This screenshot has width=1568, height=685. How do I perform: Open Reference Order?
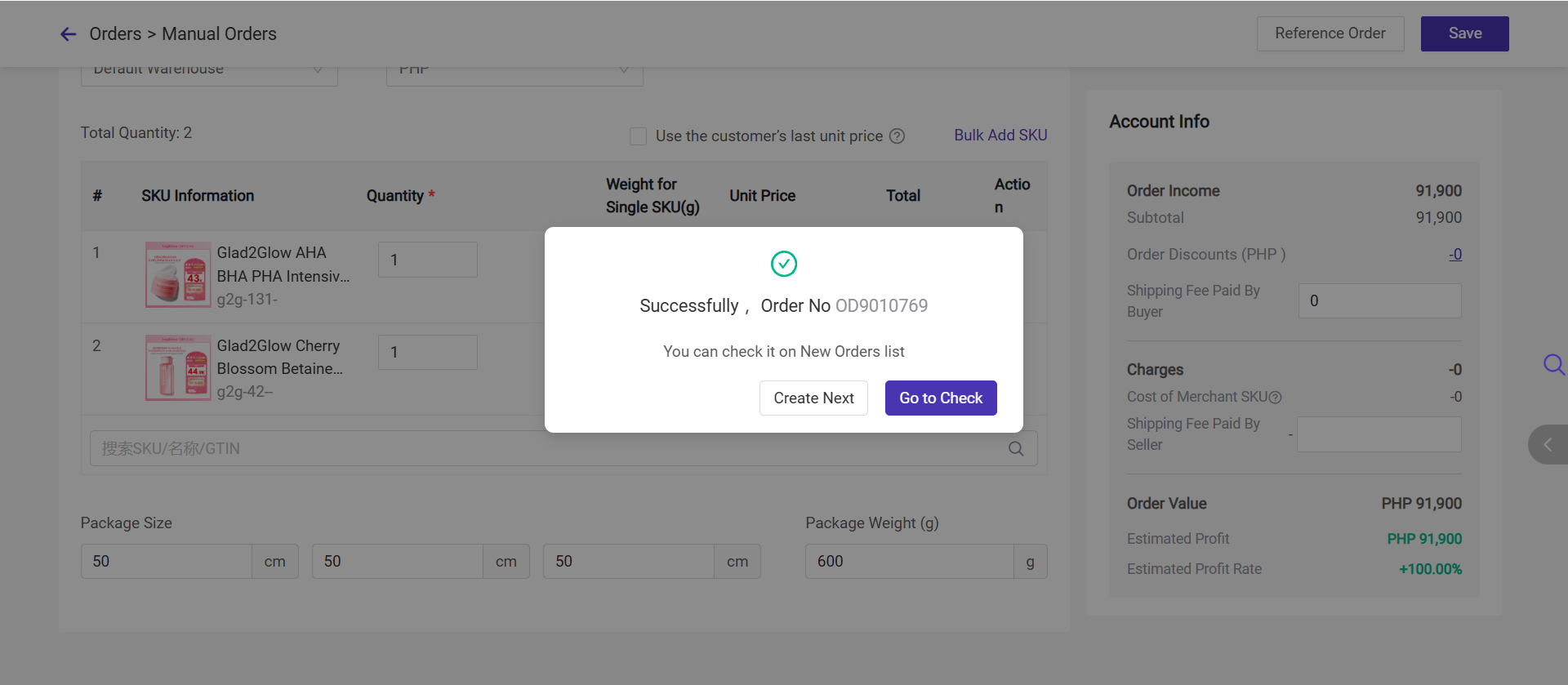tap(1330, 33)
